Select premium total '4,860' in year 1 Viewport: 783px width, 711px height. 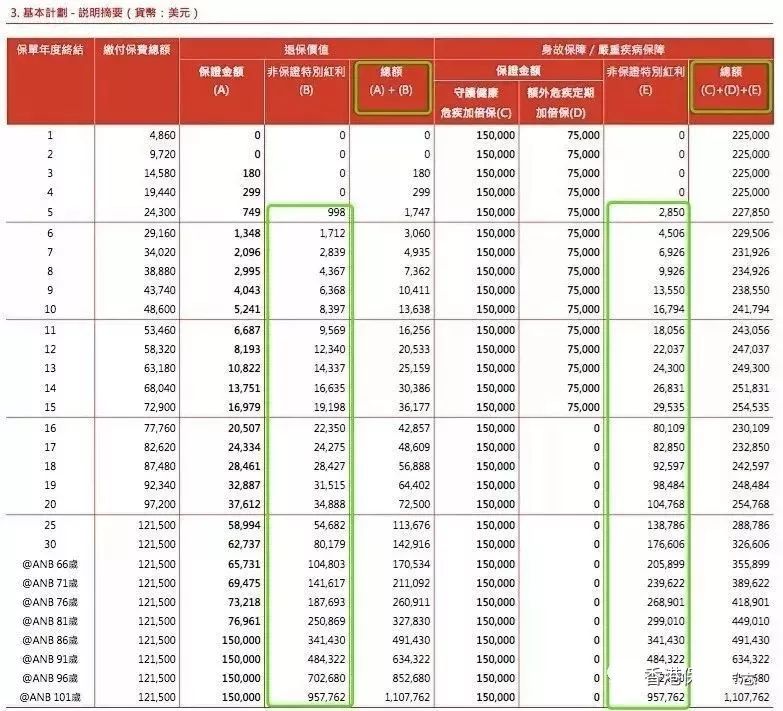pyautogui.click(x=162, y=135)
